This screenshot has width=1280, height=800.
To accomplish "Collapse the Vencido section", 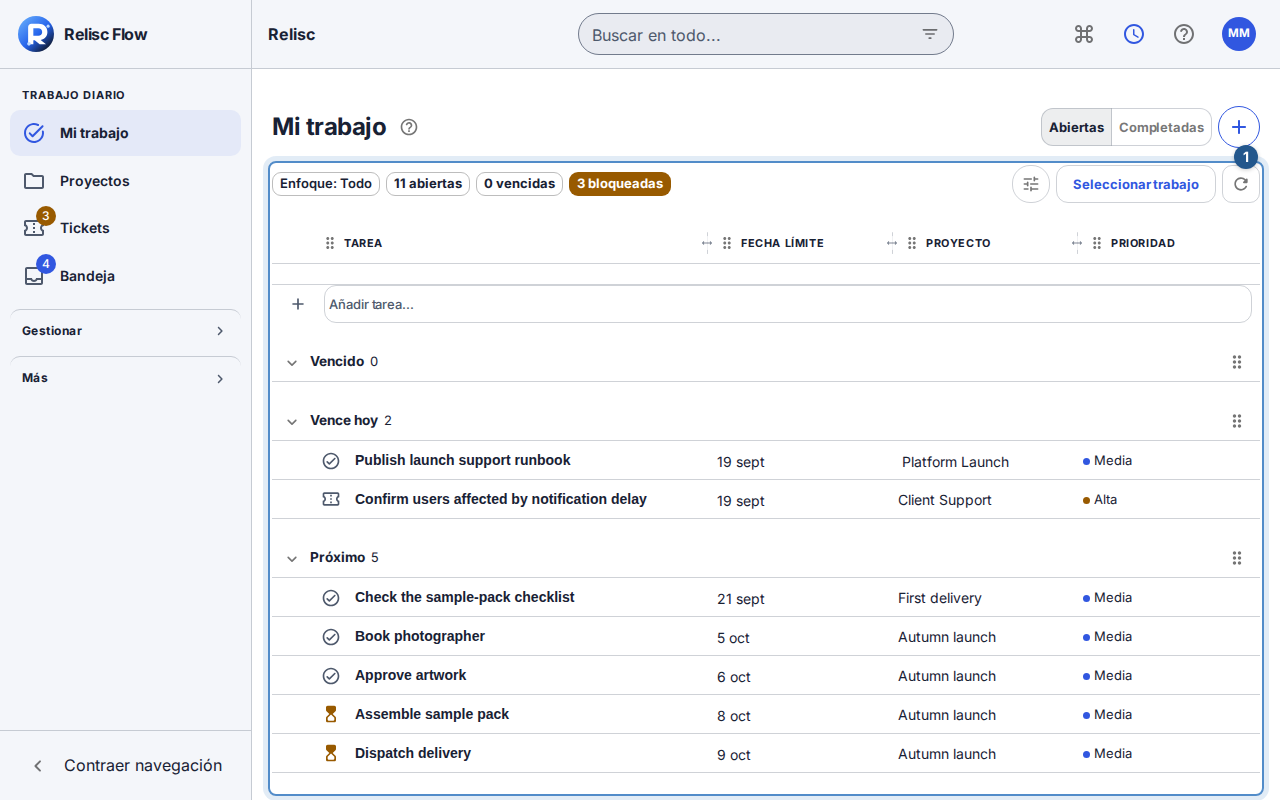I will pyautogui.click(x=292, y=362).
